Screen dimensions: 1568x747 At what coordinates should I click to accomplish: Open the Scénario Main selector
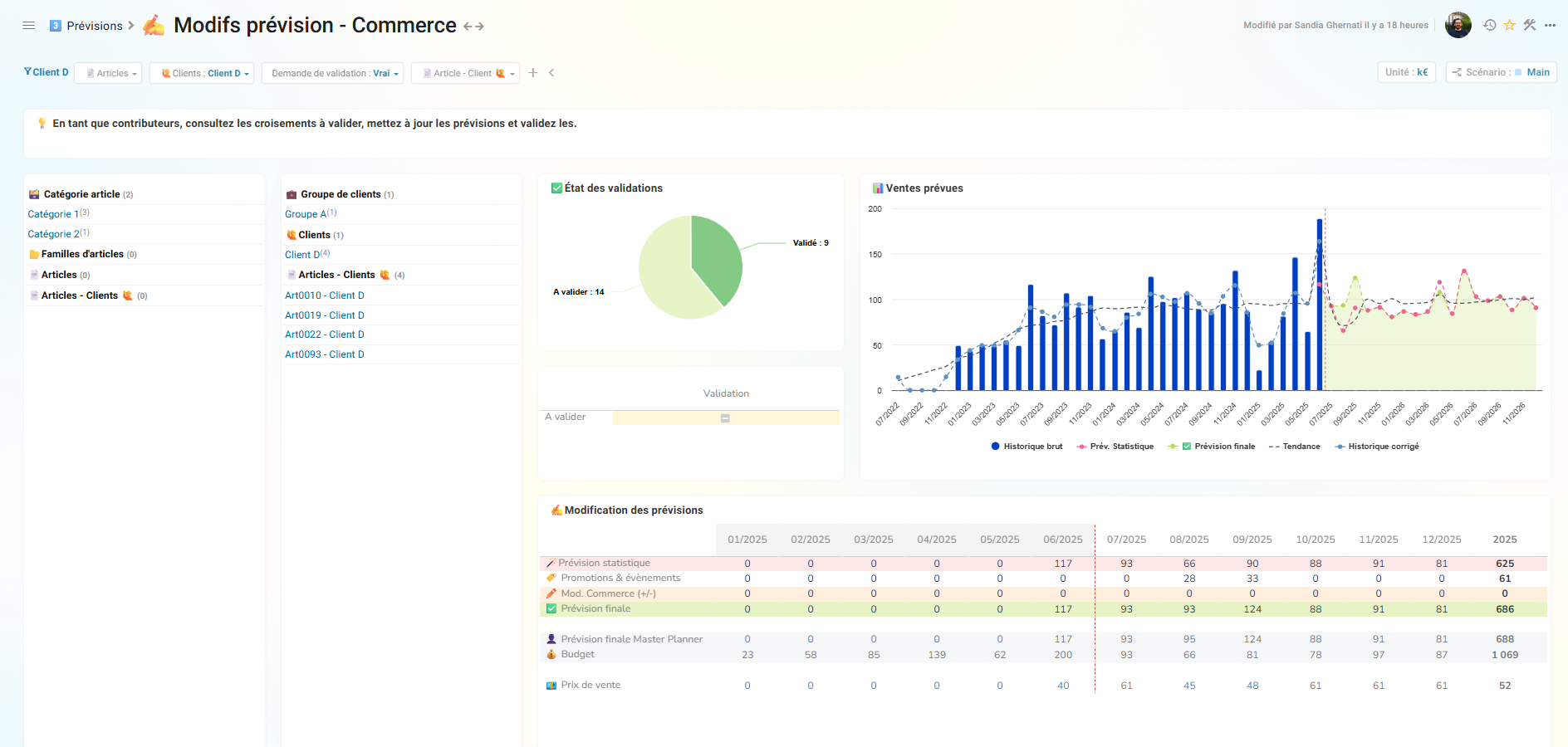(1501, 72)
